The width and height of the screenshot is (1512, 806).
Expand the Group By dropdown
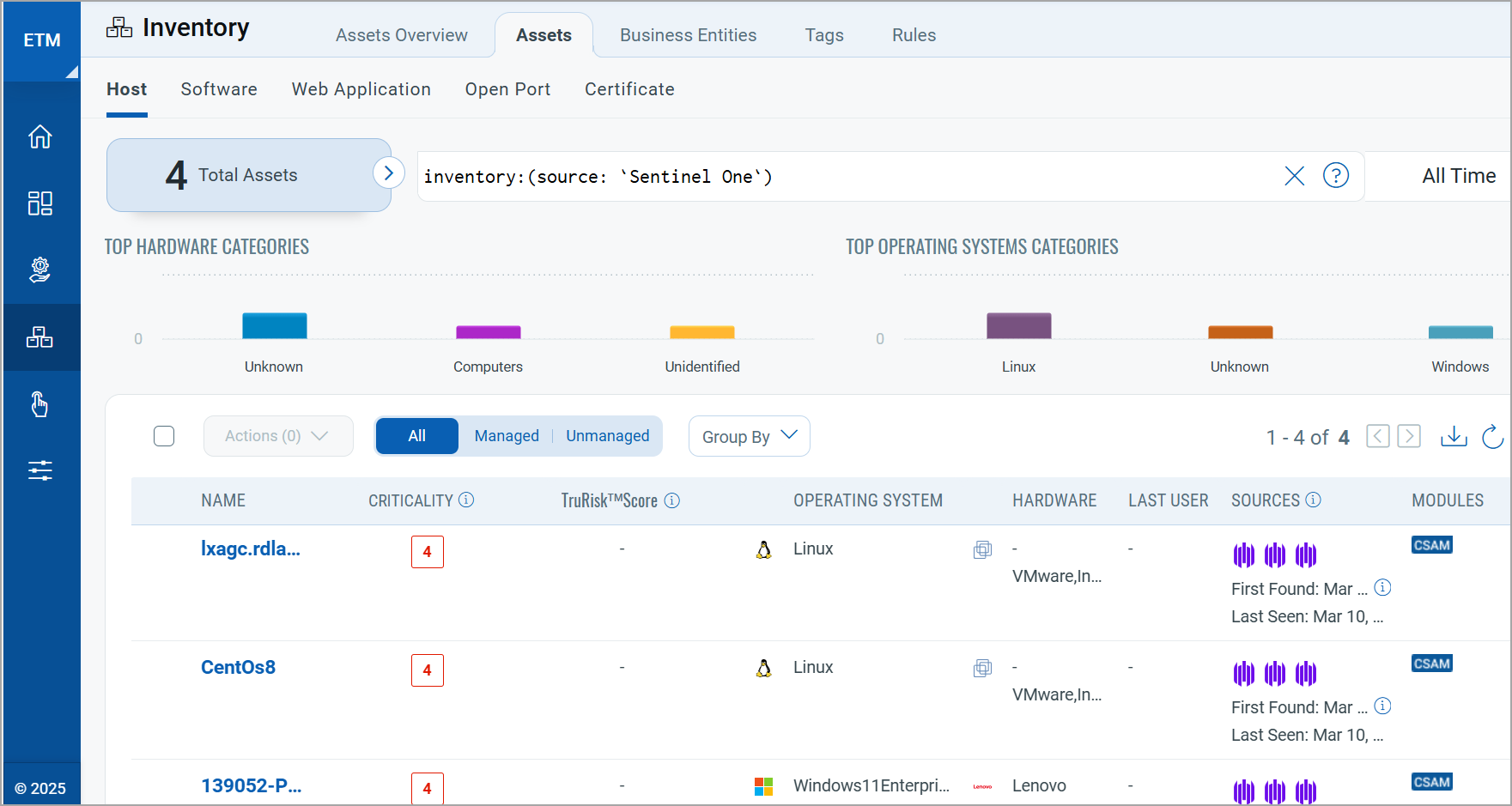pos(749,436)
